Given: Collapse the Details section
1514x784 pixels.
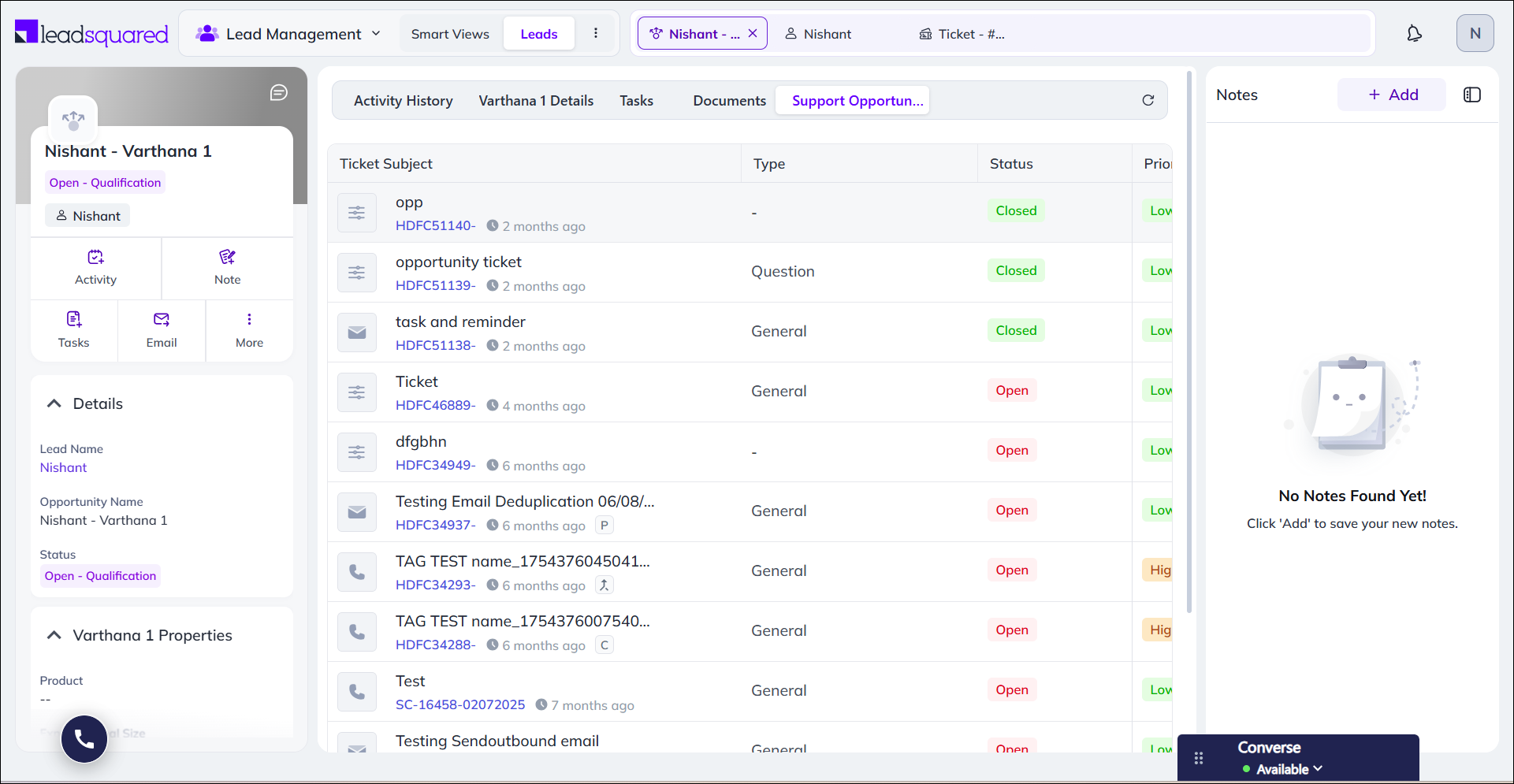Looking at the screenshot, I should [x=54, y=403].
